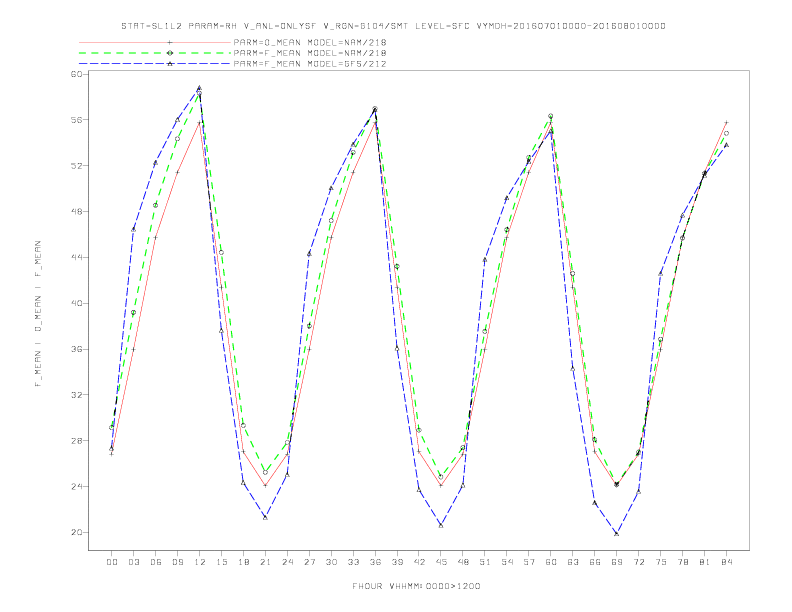The width and height of the screenshot is (792, 612).
Task: Click x-axis tick label 03
Action: pos(134,562)
